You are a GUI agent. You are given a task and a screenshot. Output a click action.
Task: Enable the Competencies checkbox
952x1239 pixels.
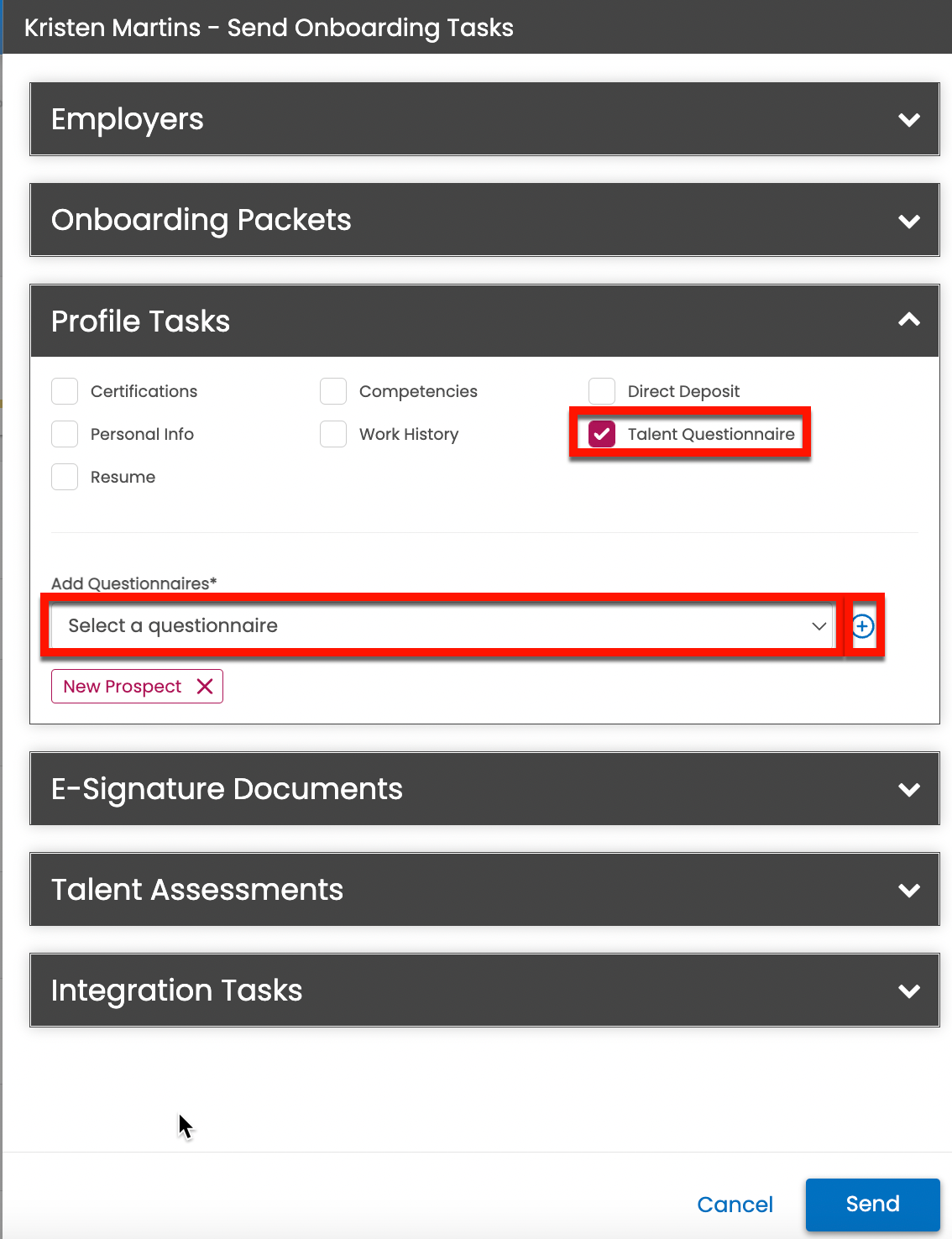tap(333, 391)
